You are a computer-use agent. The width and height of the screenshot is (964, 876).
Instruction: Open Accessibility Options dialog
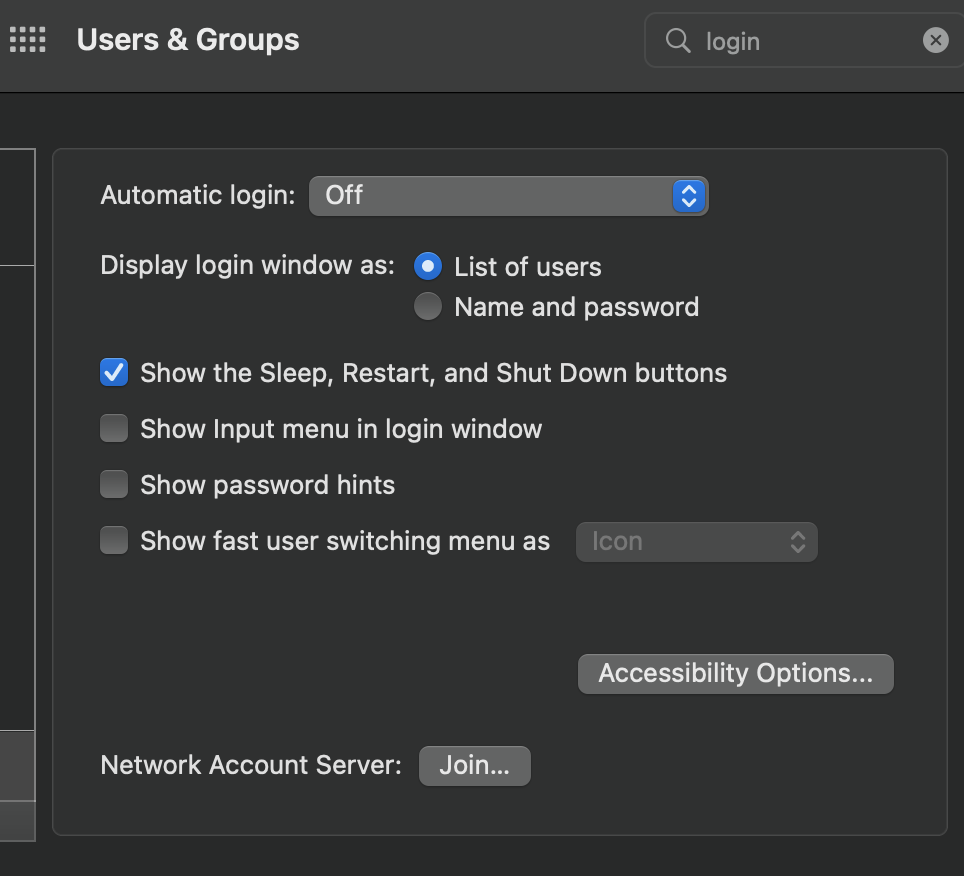pos(735,673)
